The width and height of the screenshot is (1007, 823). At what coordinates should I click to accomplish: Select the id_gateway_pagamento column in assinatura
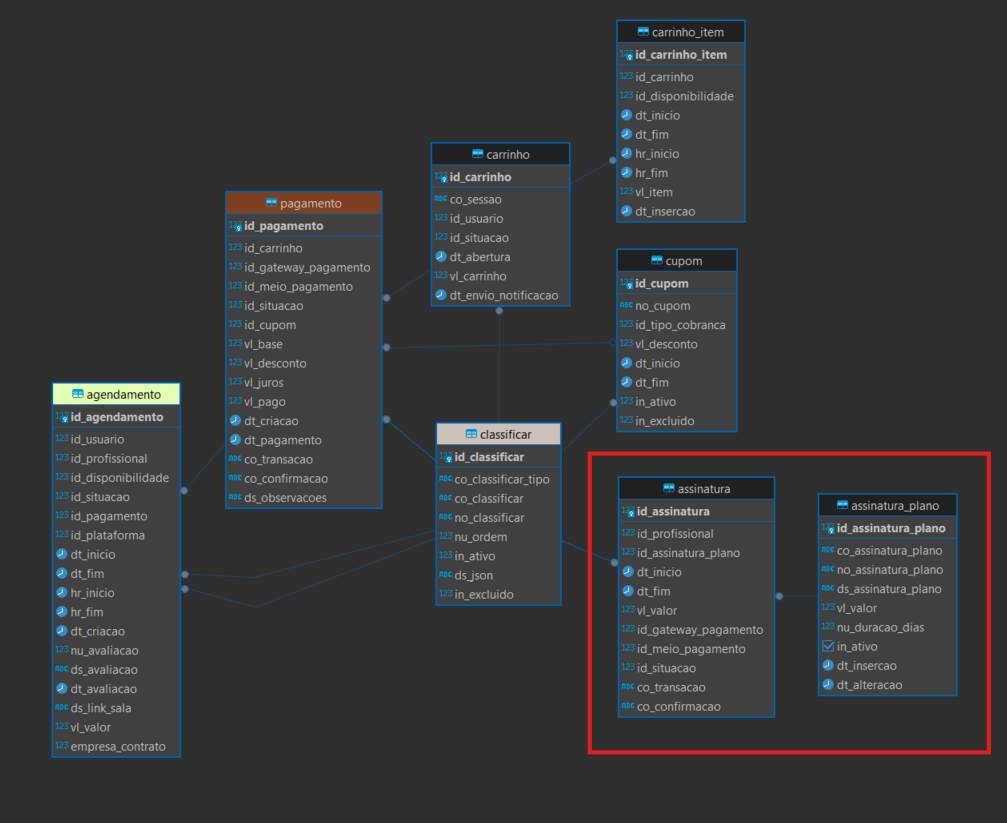pyautogui.click(x=699, y=630)
